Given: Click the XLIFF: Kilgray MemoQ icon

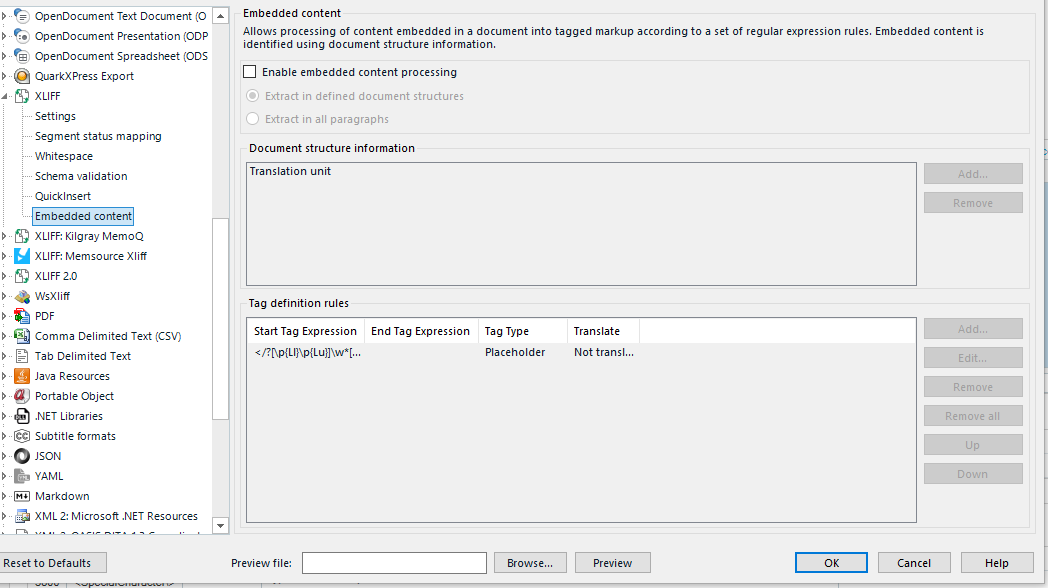Looking at the screenshot, I should [22, 236].
